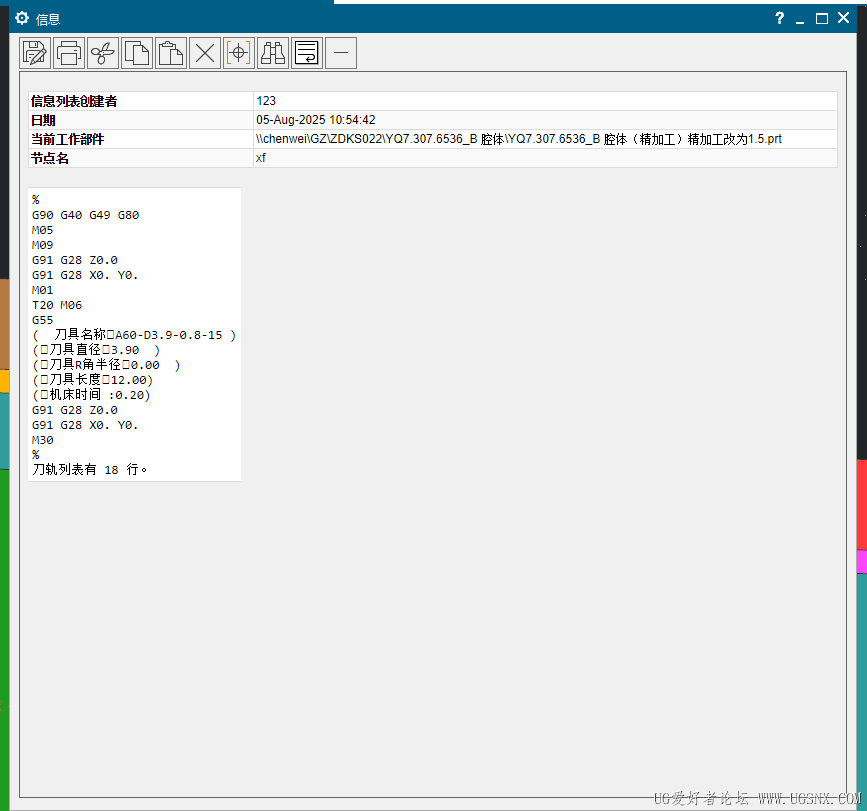
Task: Click the 刀具R角半径 0.00 line
Action: click(106, 365)
